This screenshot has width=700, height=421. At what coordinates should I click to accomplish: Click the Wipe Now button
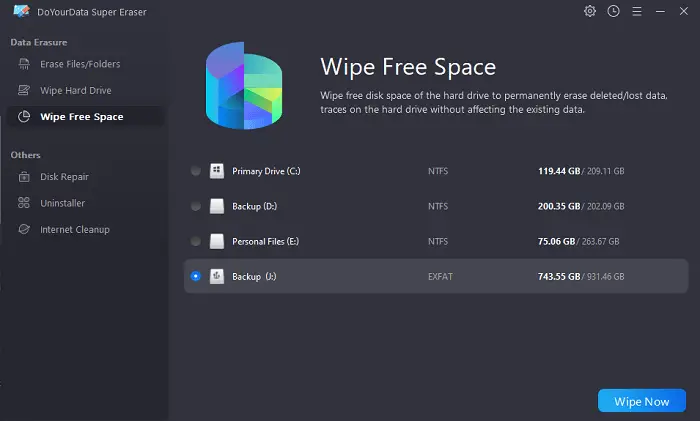coord(642,400)
